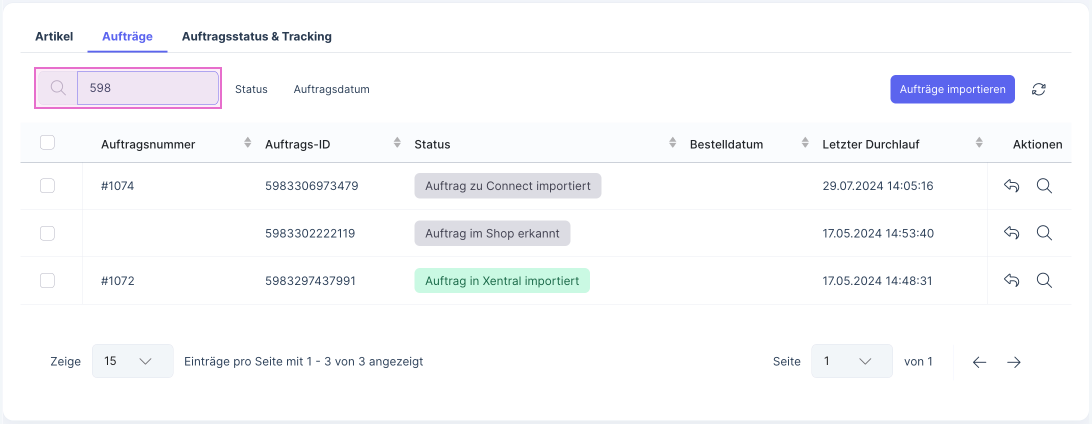Click the refresh icon beside Aufträge importieren
This screenshot has height=424, width=1092.
pyautogui.click(x=1039, y=89)
